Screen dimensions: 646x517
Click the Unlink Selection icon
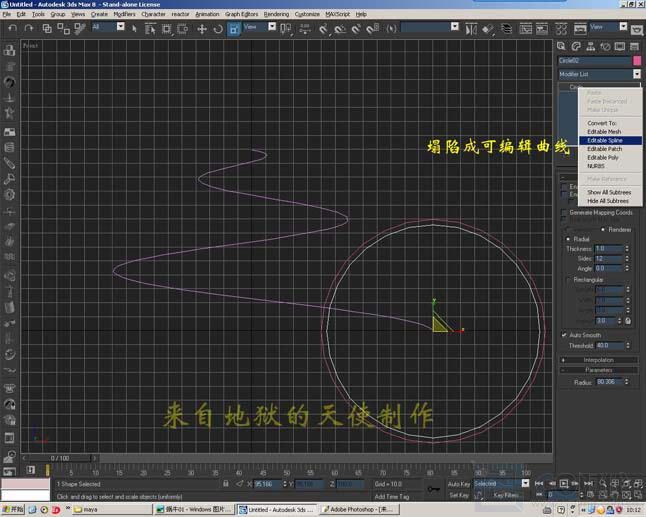(63, 28)
